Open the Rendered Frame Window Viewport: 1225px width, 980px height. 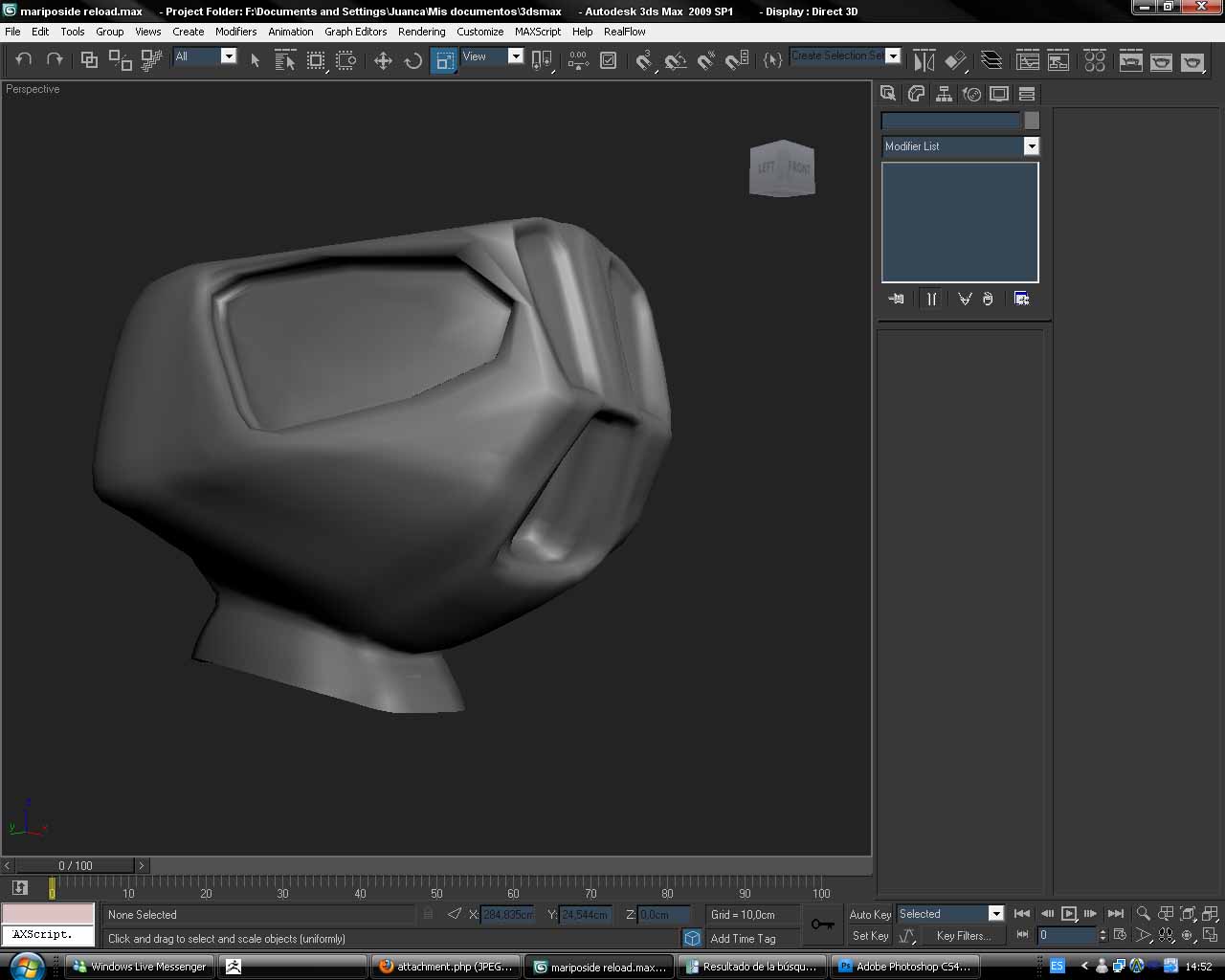[1161, 59]
